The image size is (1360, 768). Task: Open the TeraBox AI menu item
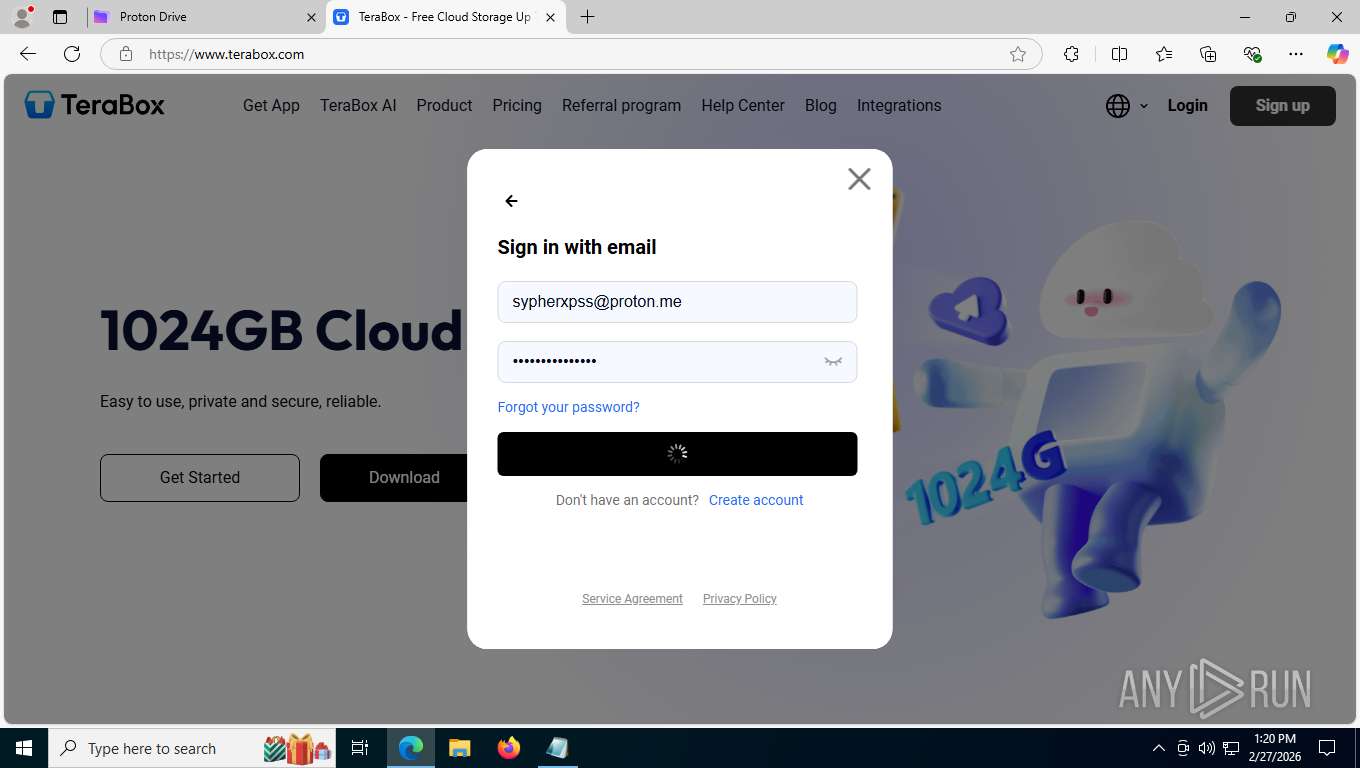tap(358, 105)
